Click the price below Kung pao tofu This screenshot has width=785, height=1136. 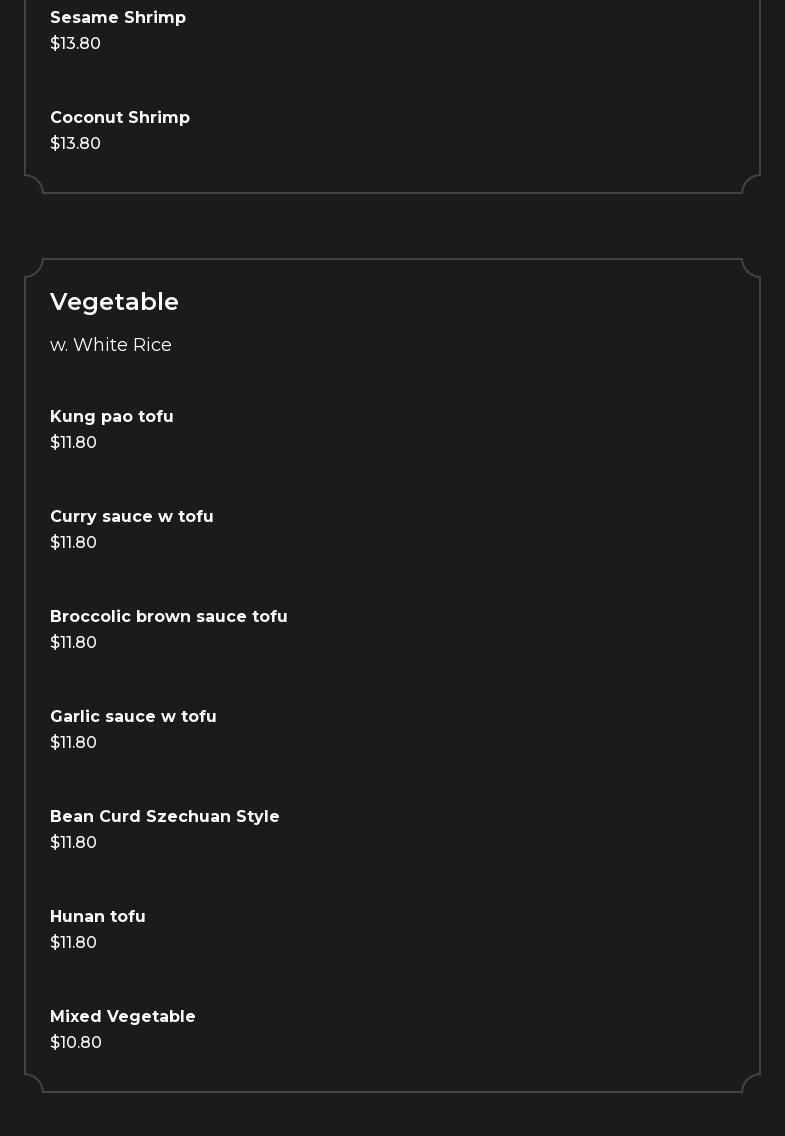coord(73,443)
